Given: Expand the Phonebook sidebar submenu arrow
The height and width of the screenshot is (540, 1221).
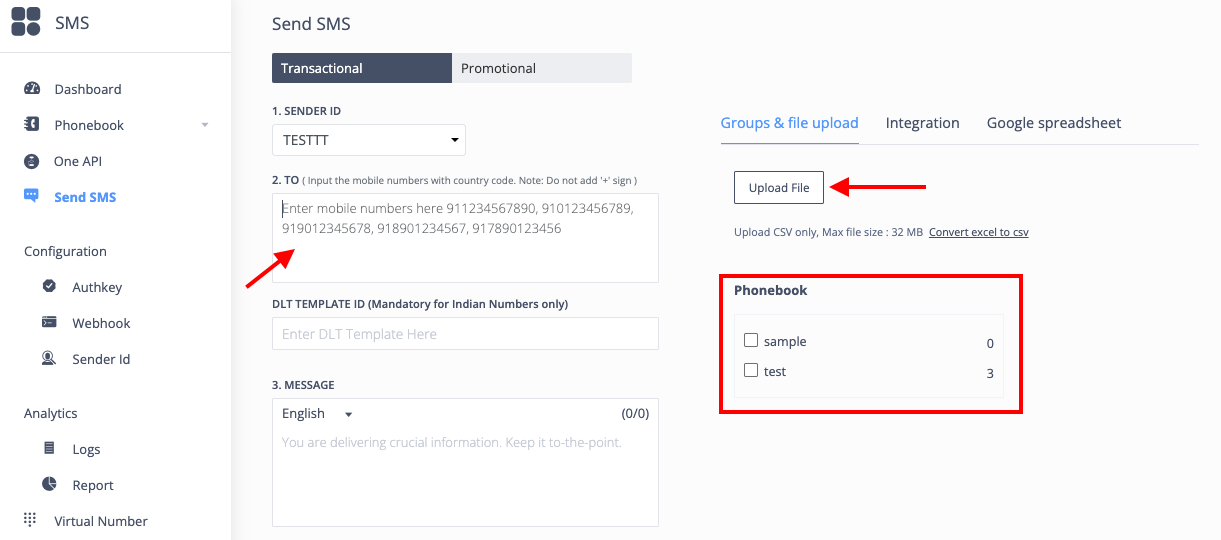Looking at the screenshot, I should (x=205, y=125).
